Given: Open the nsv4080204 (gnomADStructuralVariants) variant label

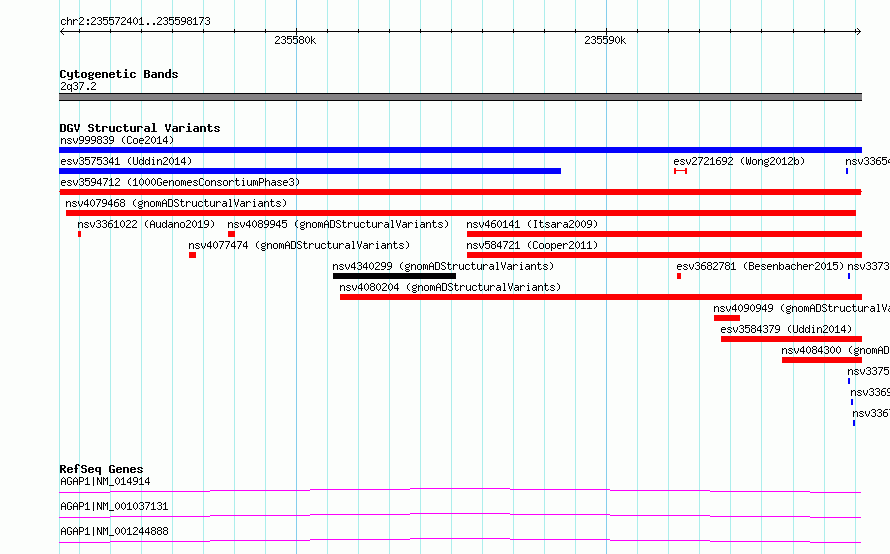Looking at the screenshot, I should click(x=450, y=287).
